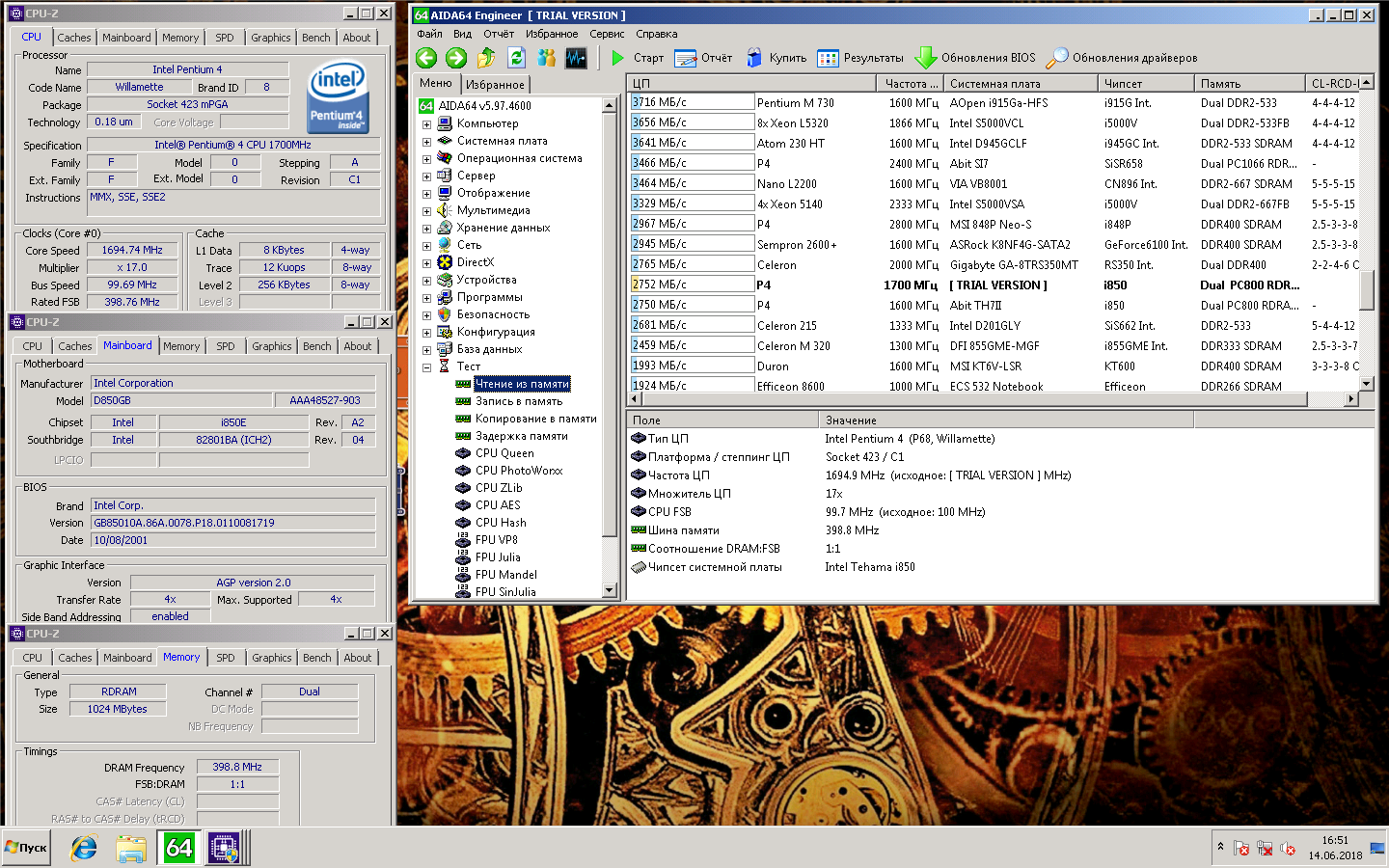Select the CPU AES benchmark
1389x868 pixels.
[498, 505]
